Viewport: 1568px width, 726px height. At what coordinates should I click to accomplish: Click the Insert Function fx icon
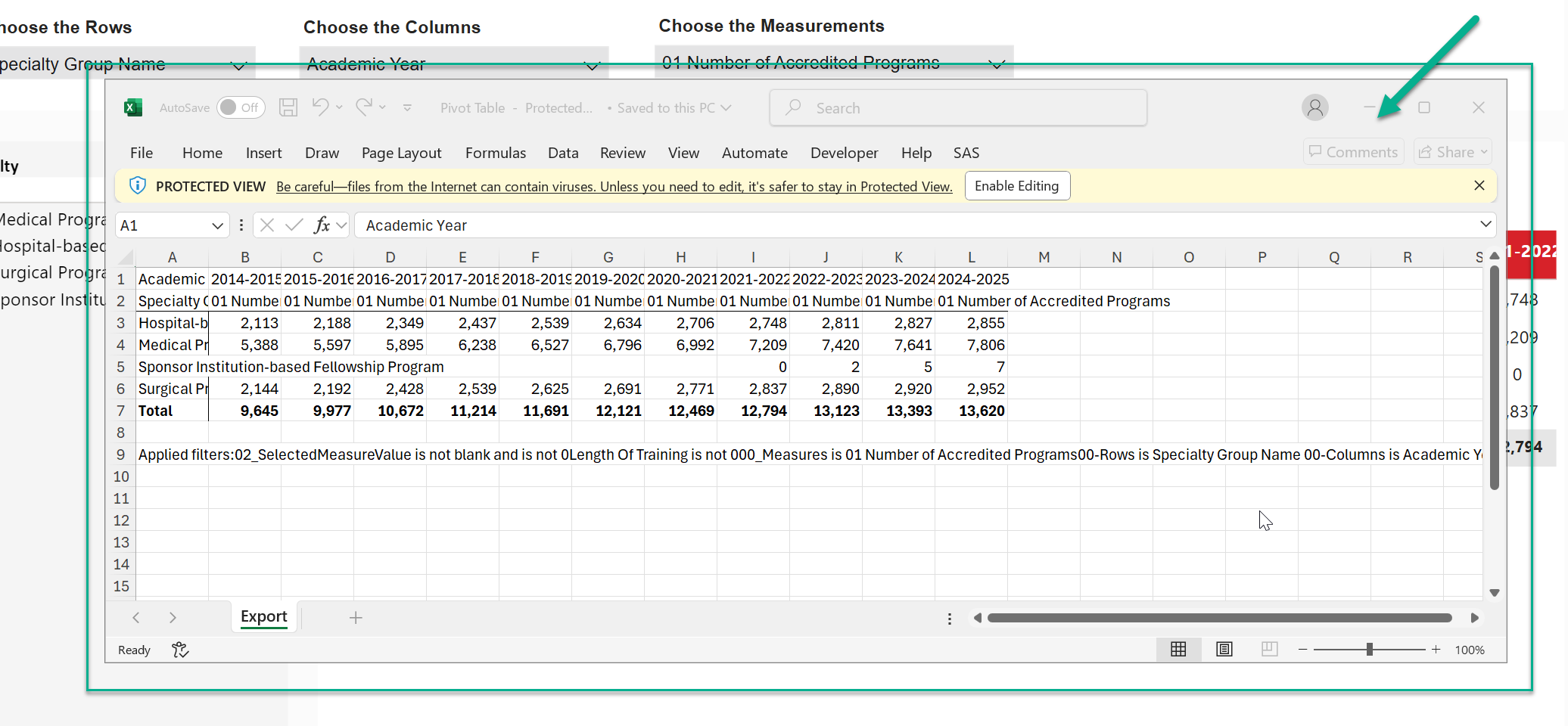322,225
